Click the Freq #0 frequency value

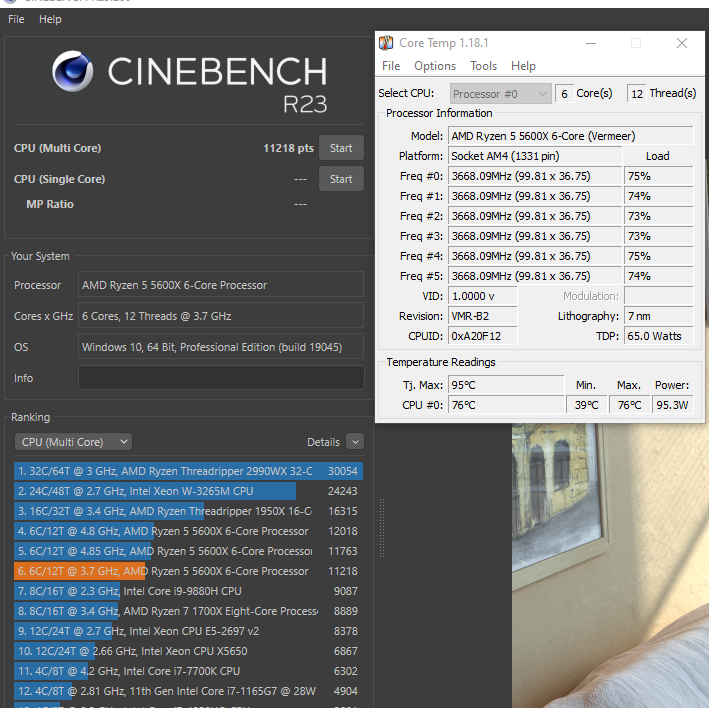535,176
